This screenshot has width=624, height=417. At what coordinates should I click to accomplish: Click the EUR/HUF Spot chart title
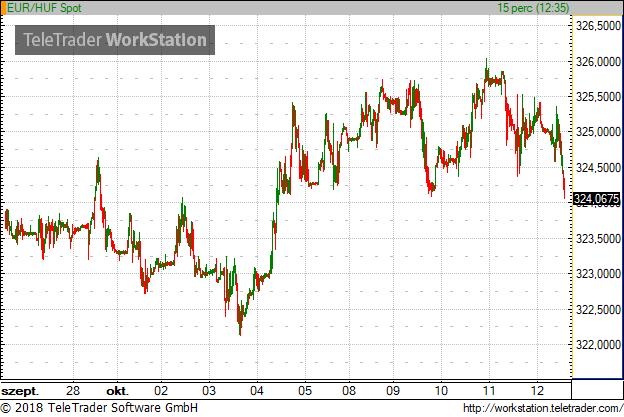coord(44,8)
